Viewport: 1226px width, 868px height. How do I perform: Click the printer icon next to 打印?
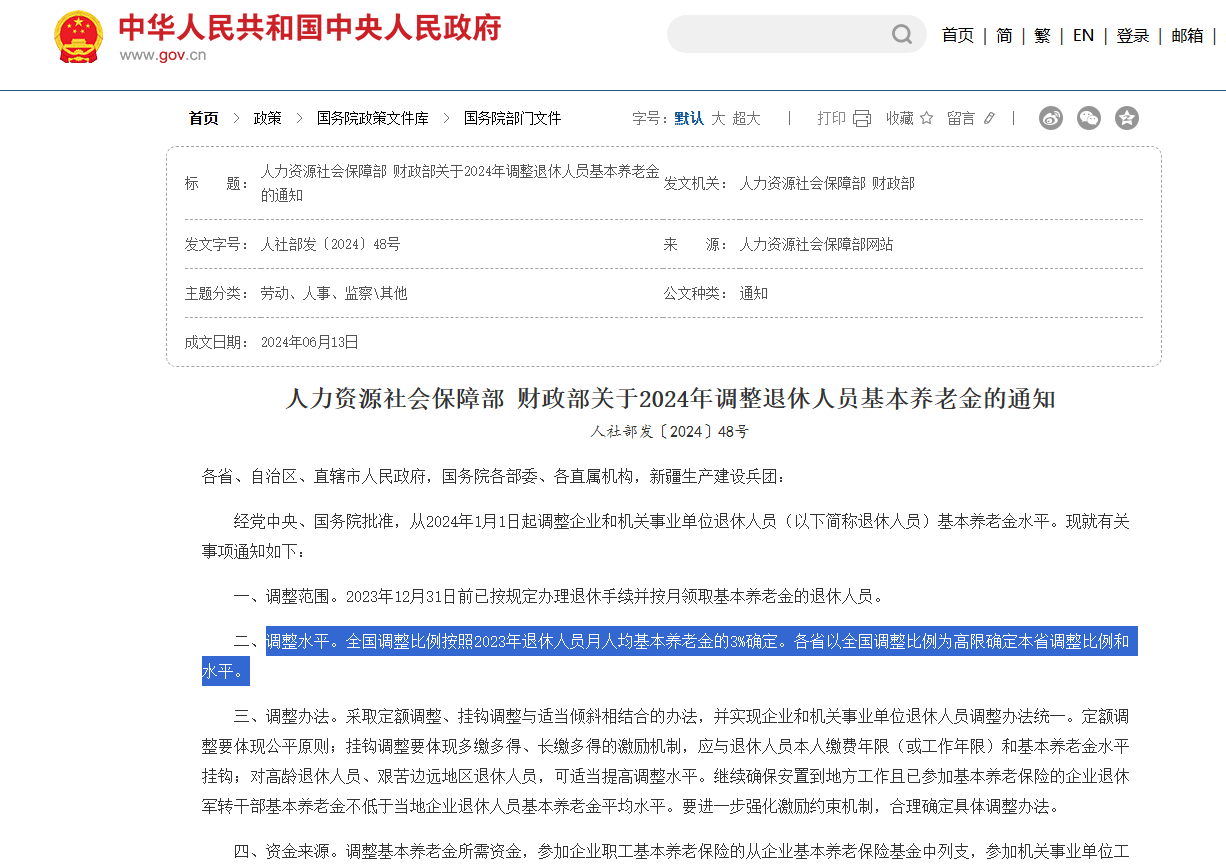859,117
